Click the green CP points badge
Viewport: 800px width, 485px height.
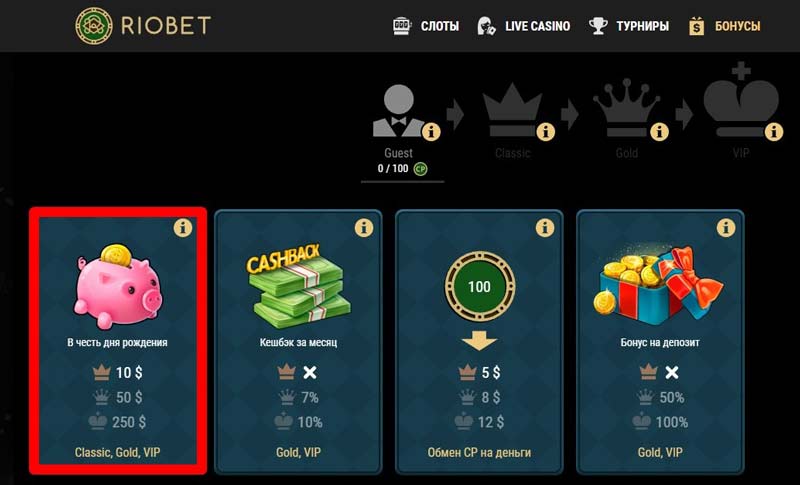pyautogui.click(x=420, y=169)
